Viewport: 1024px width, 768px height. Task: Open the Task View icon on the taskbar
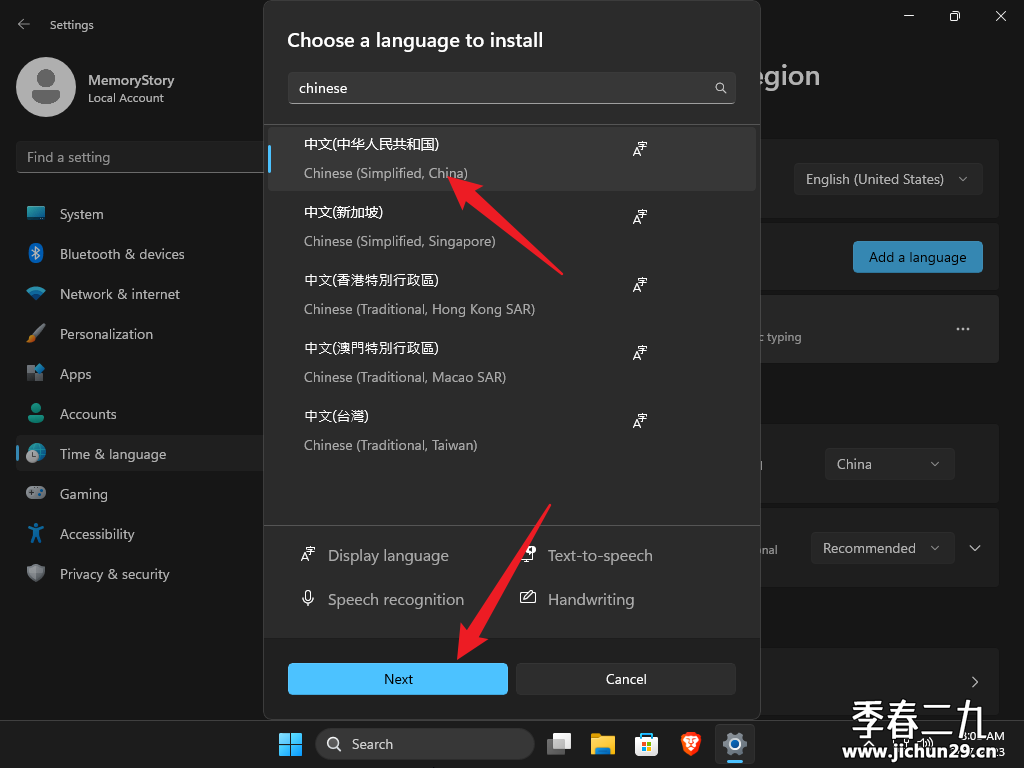(559, 744)
